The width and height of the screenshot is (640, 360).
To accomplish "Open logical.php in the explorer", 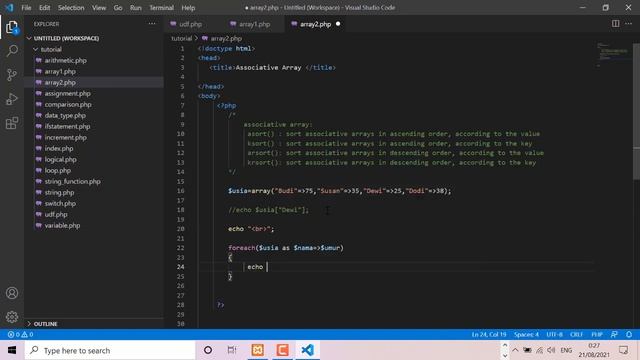I will 60,160.
